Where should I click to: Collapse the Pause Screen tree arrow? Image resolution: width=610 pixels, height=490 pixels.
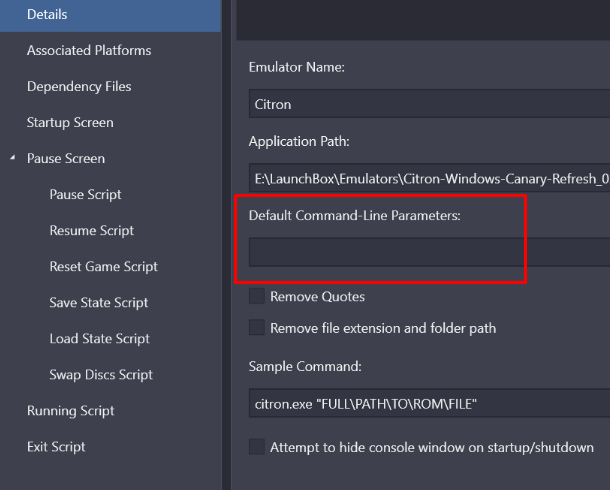tap(13, 158)
